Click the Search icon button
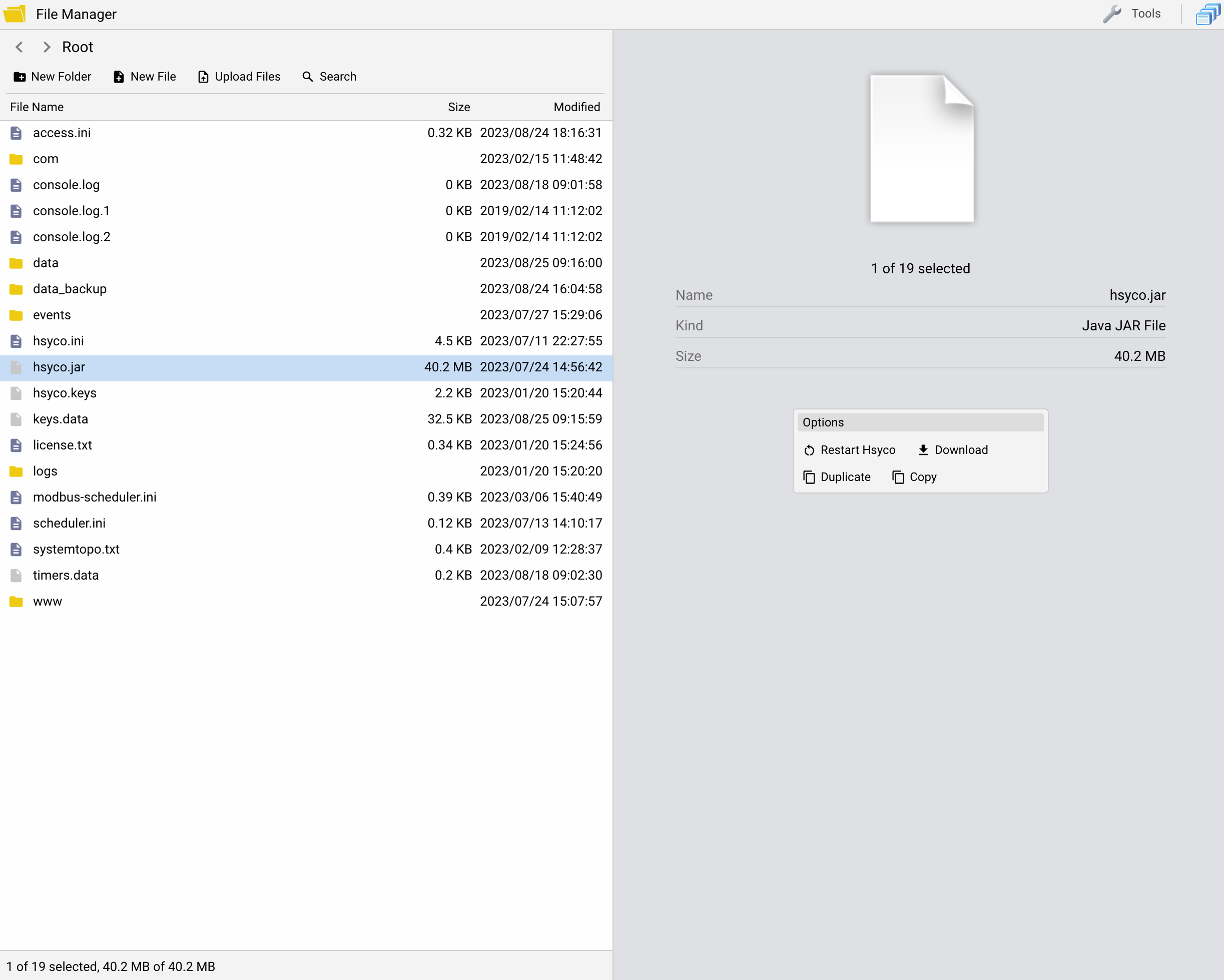 click(307, 76)
